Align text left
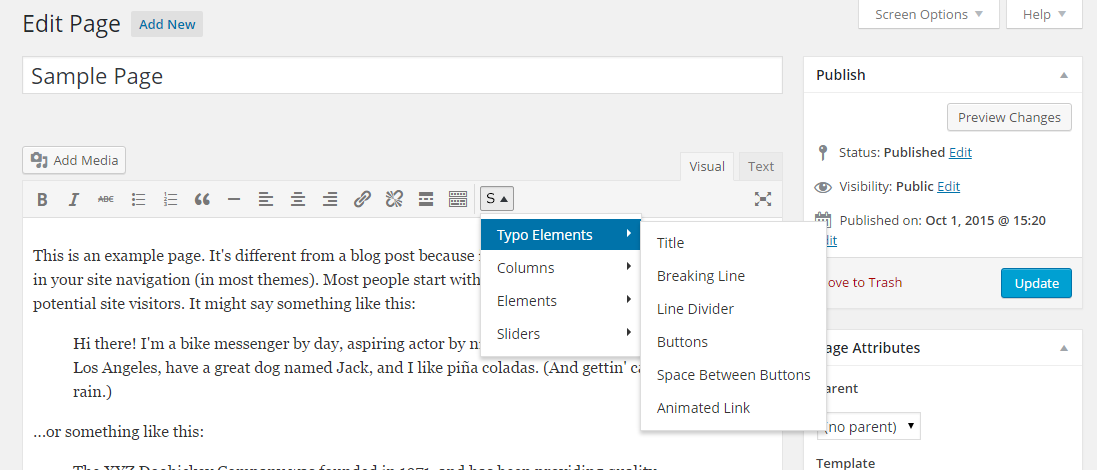Screen dimensions: 1098x470 [266, 200]
